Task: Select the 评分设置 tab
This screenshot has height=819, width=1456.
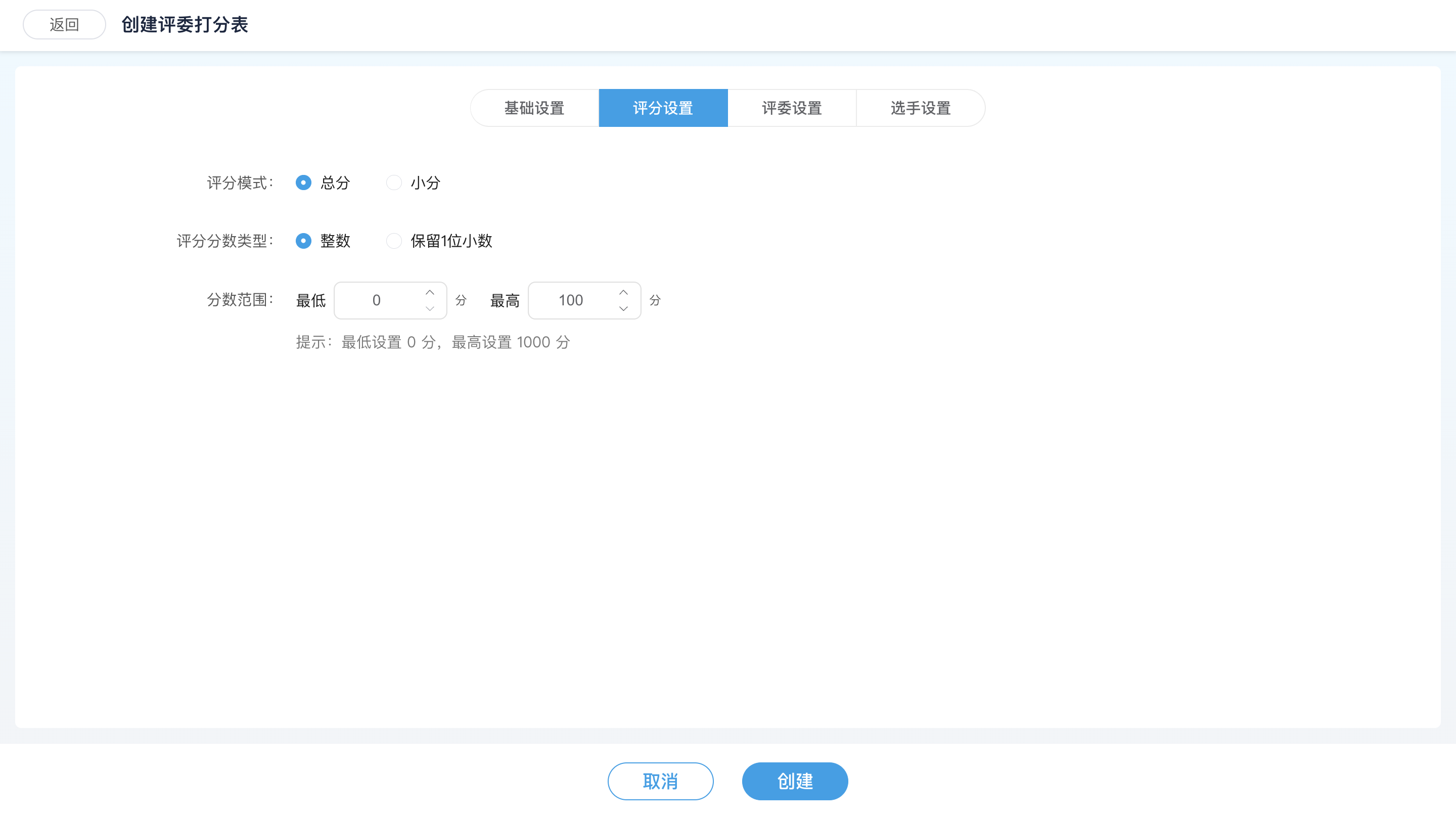Action: (663, 108)
